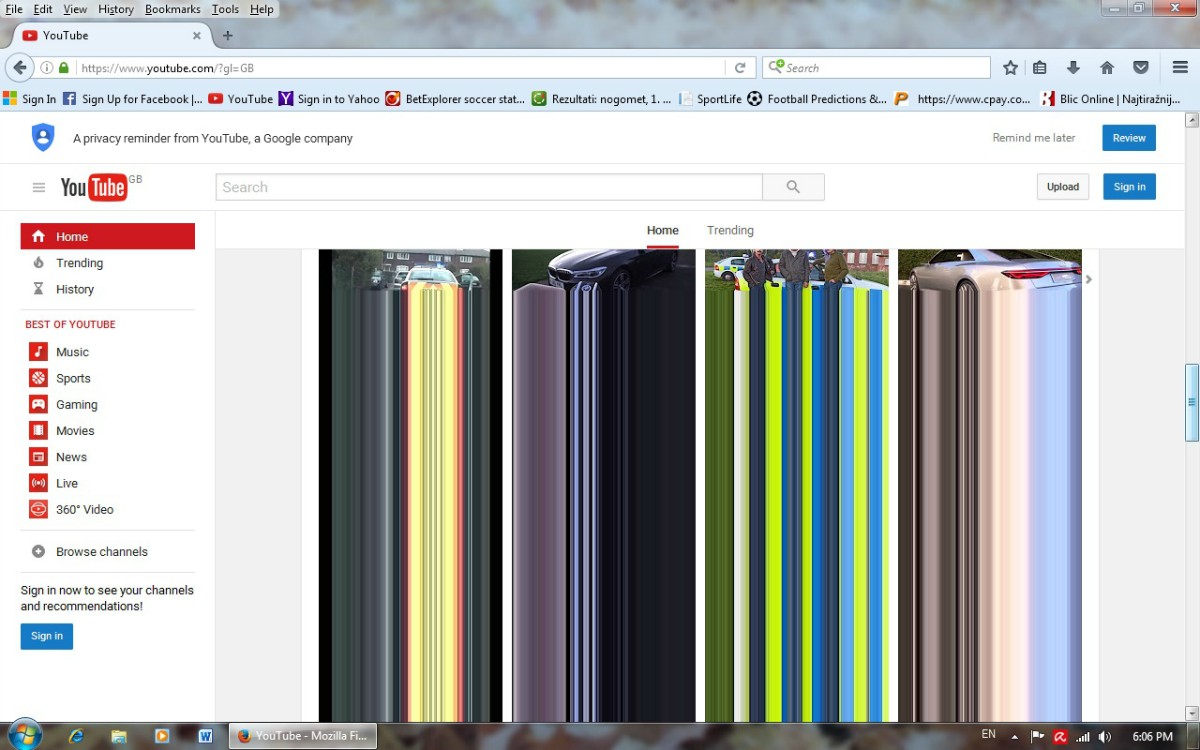The height and width of the screenshot is (750, 1200).
Task: Click the YouTube search magnifier button
Action: coord(793,187)
